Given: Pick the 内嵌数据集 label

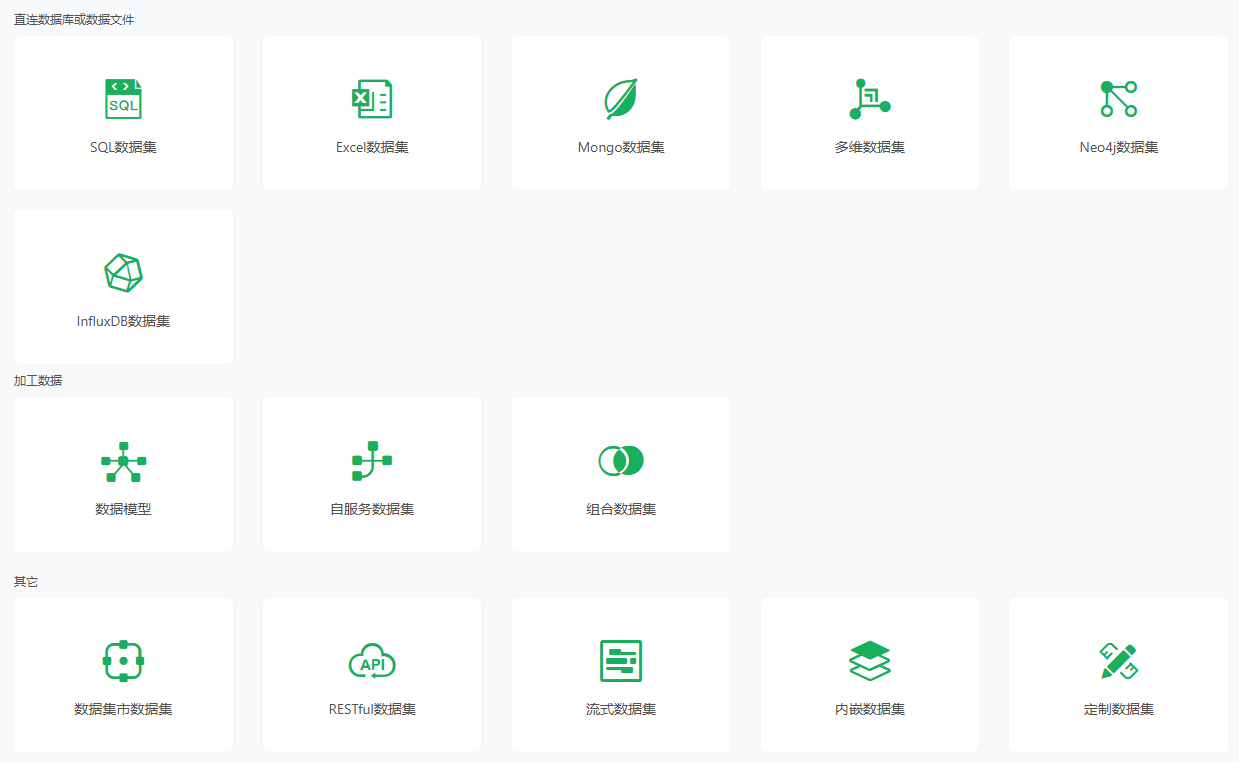Looking at the screenshot, I should [x=870, y=710].
